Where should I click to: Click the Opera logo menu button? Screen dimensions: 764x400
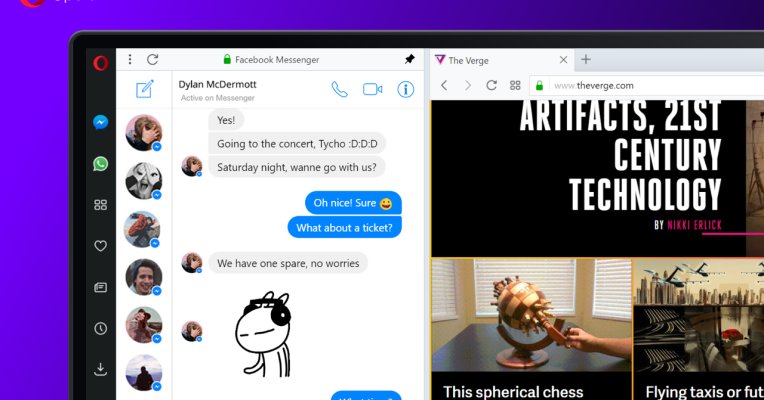pyautogui.click(x=100, y=63)
